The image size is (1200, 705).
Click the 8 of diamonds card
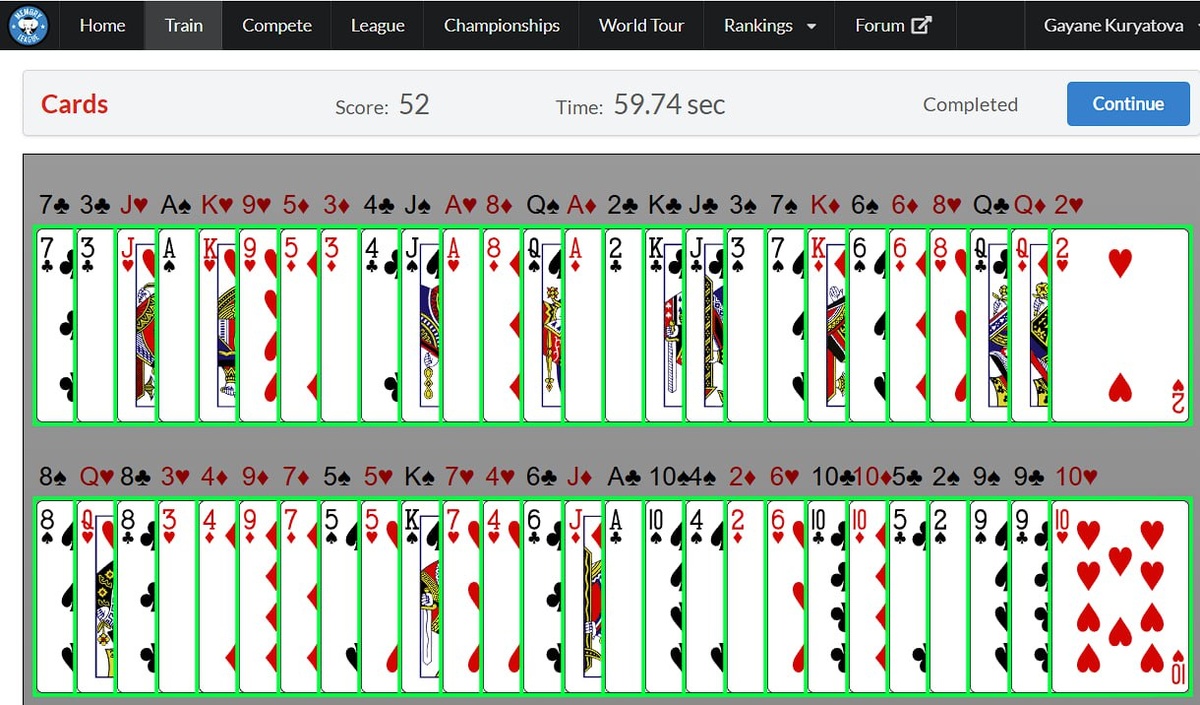502,325
